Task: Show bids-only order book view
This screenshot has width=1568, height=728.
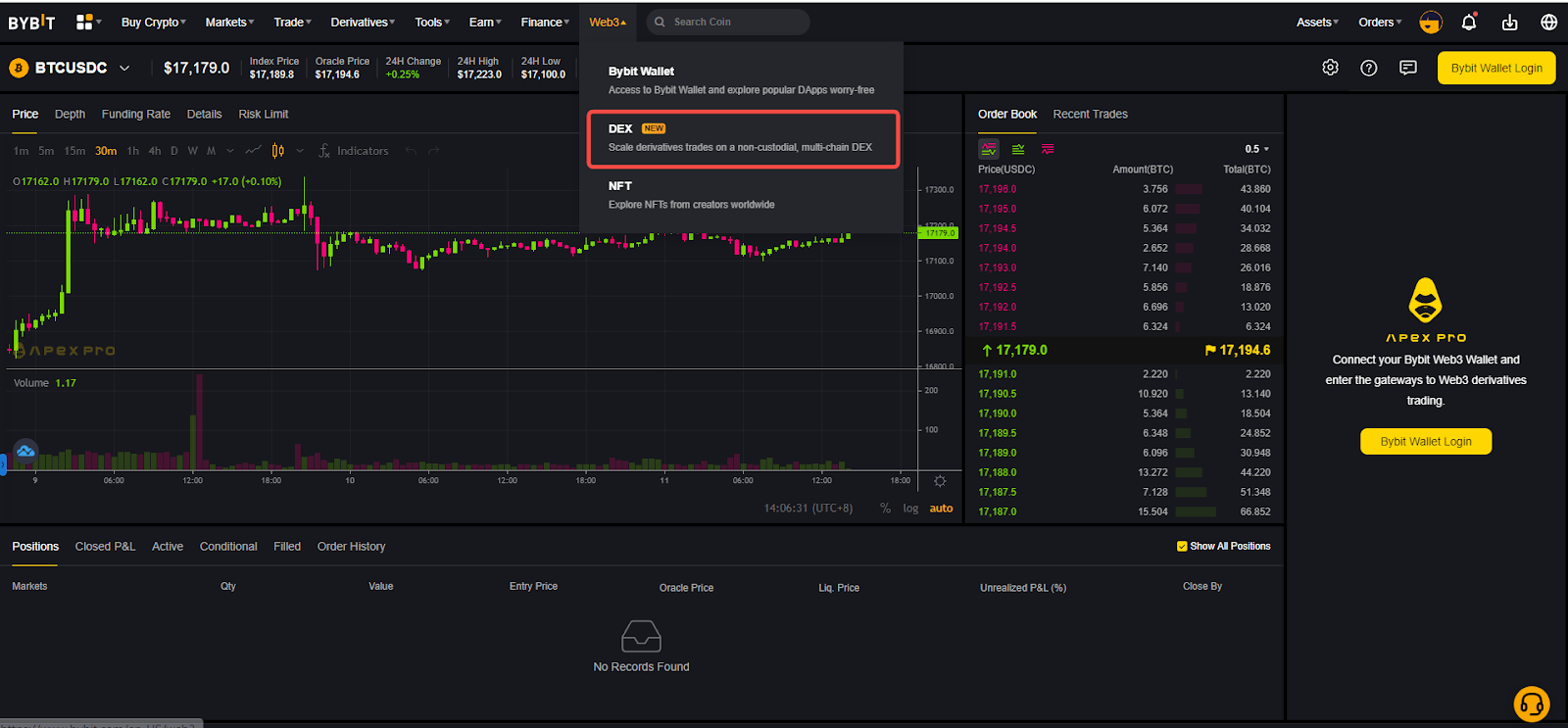Action: [x=1018, y=149]
